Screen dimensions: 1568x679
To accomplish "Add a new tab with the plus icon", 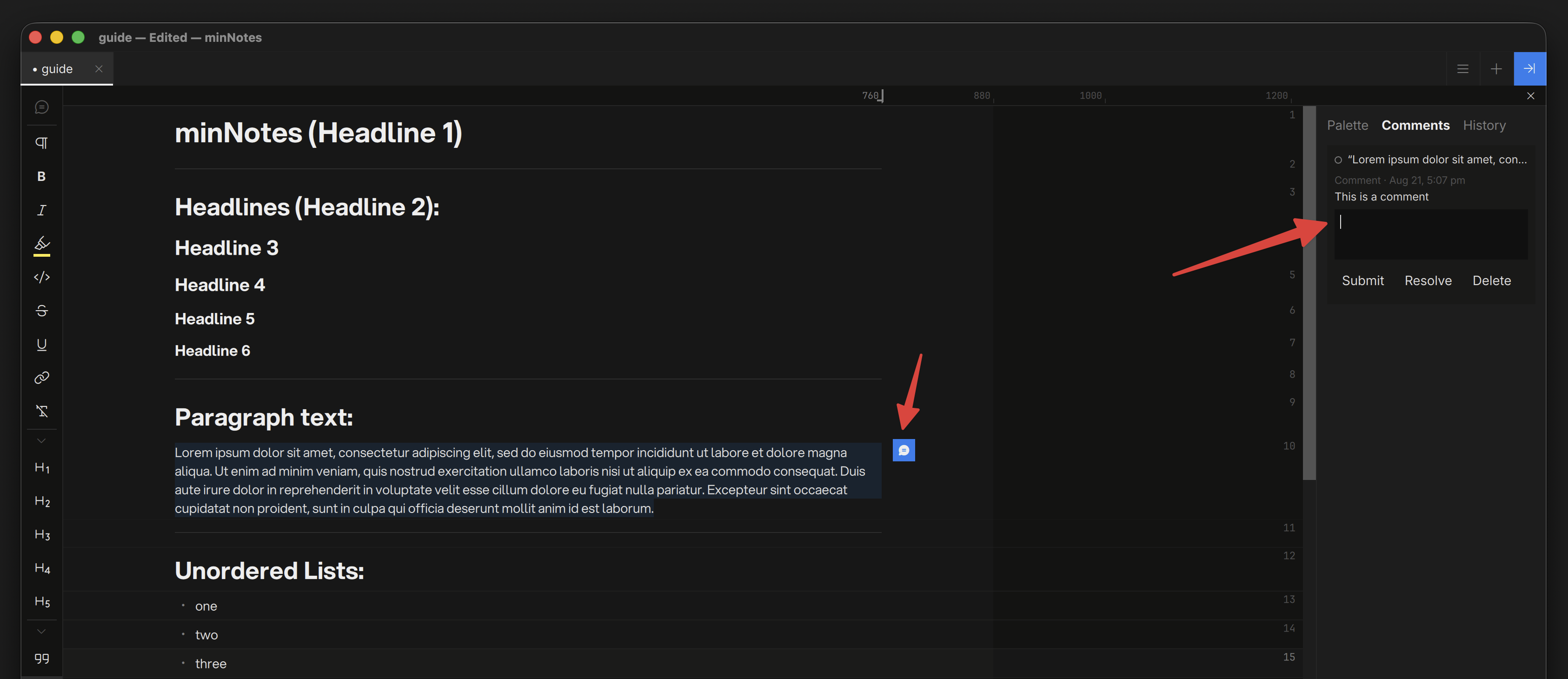I will (1495, 69).
